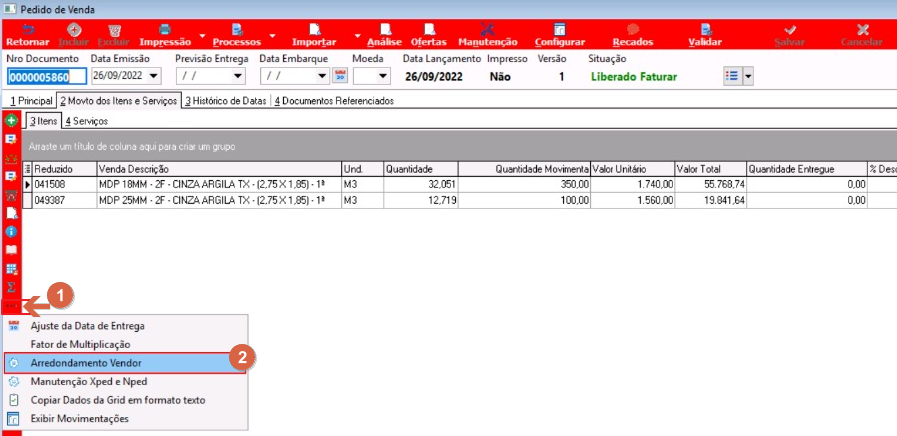Click the Valor Total column header
Screen dimensions: 897x436
[711, 169]
